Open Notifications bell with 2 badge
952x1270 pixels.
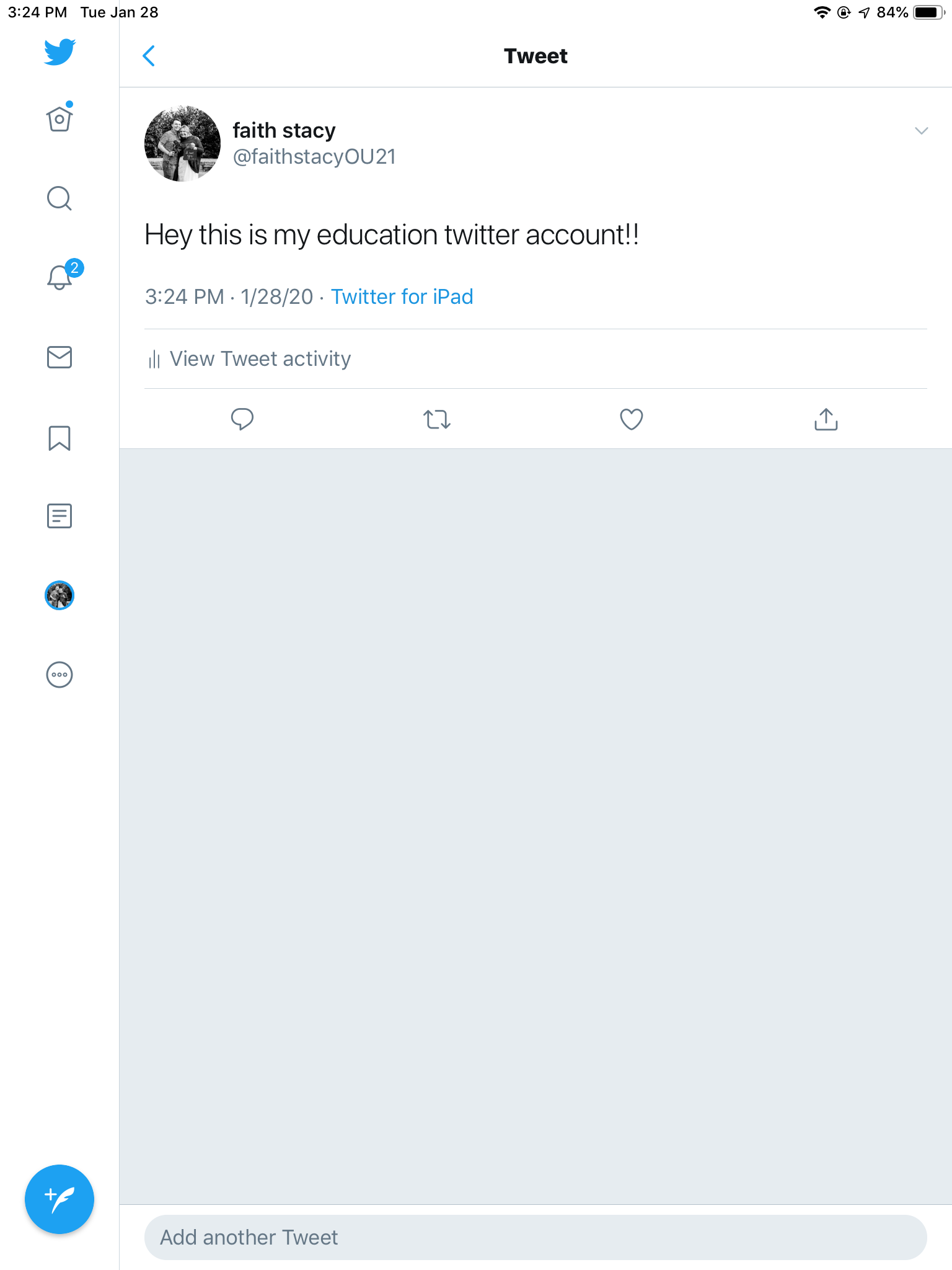61,277
